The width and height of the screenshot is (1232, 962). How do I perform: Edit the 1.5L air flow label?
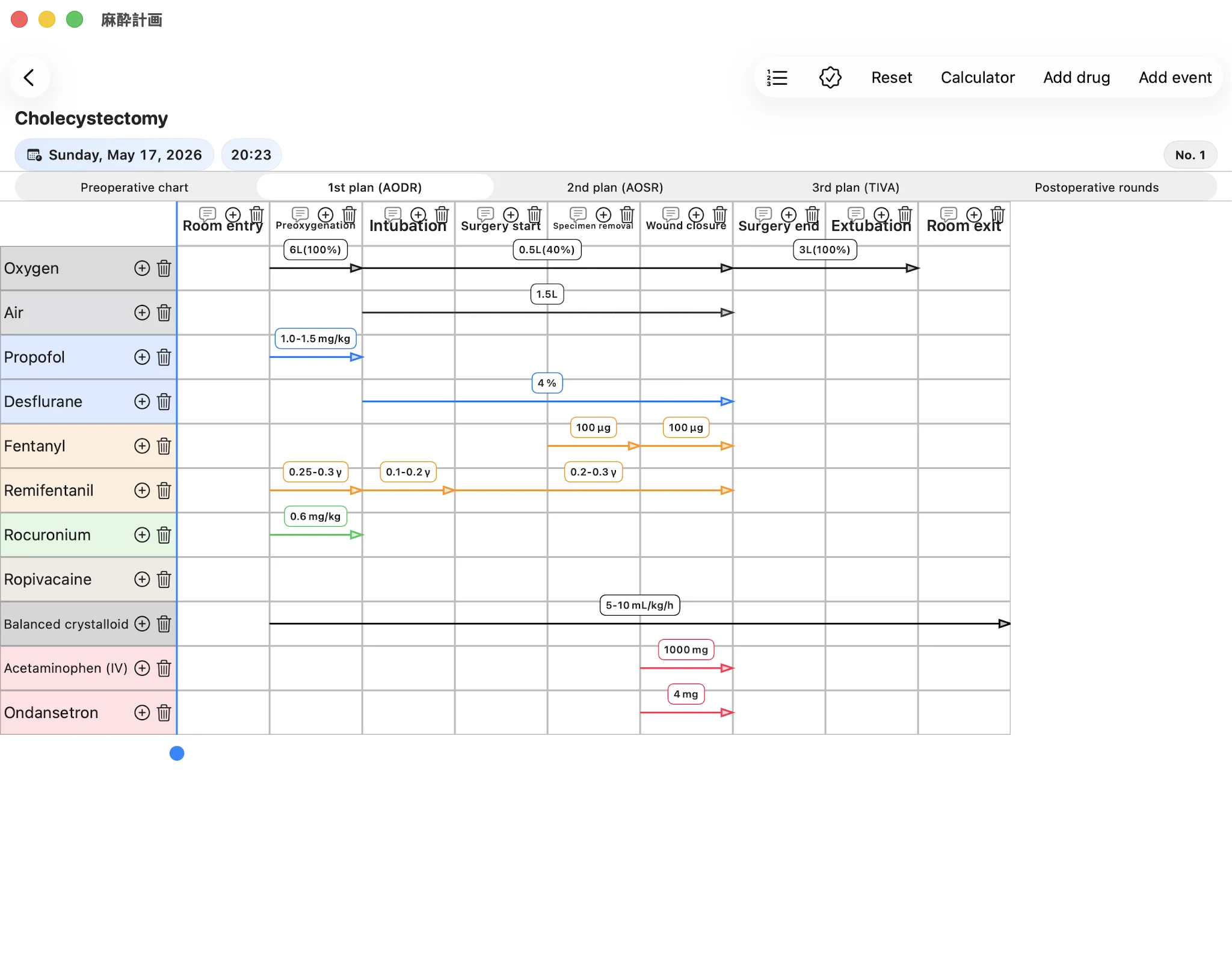pos(547,294)
